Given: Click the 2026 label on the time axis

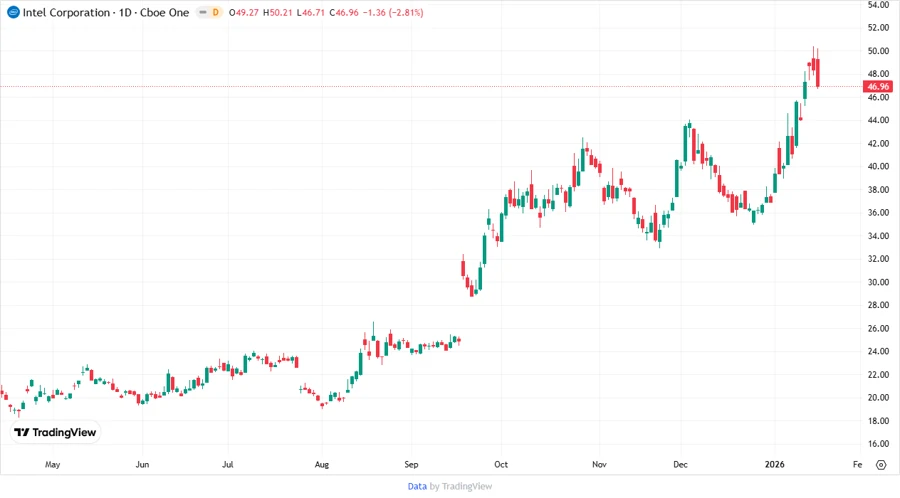Looking at the screenshot, I should point(775,465).
